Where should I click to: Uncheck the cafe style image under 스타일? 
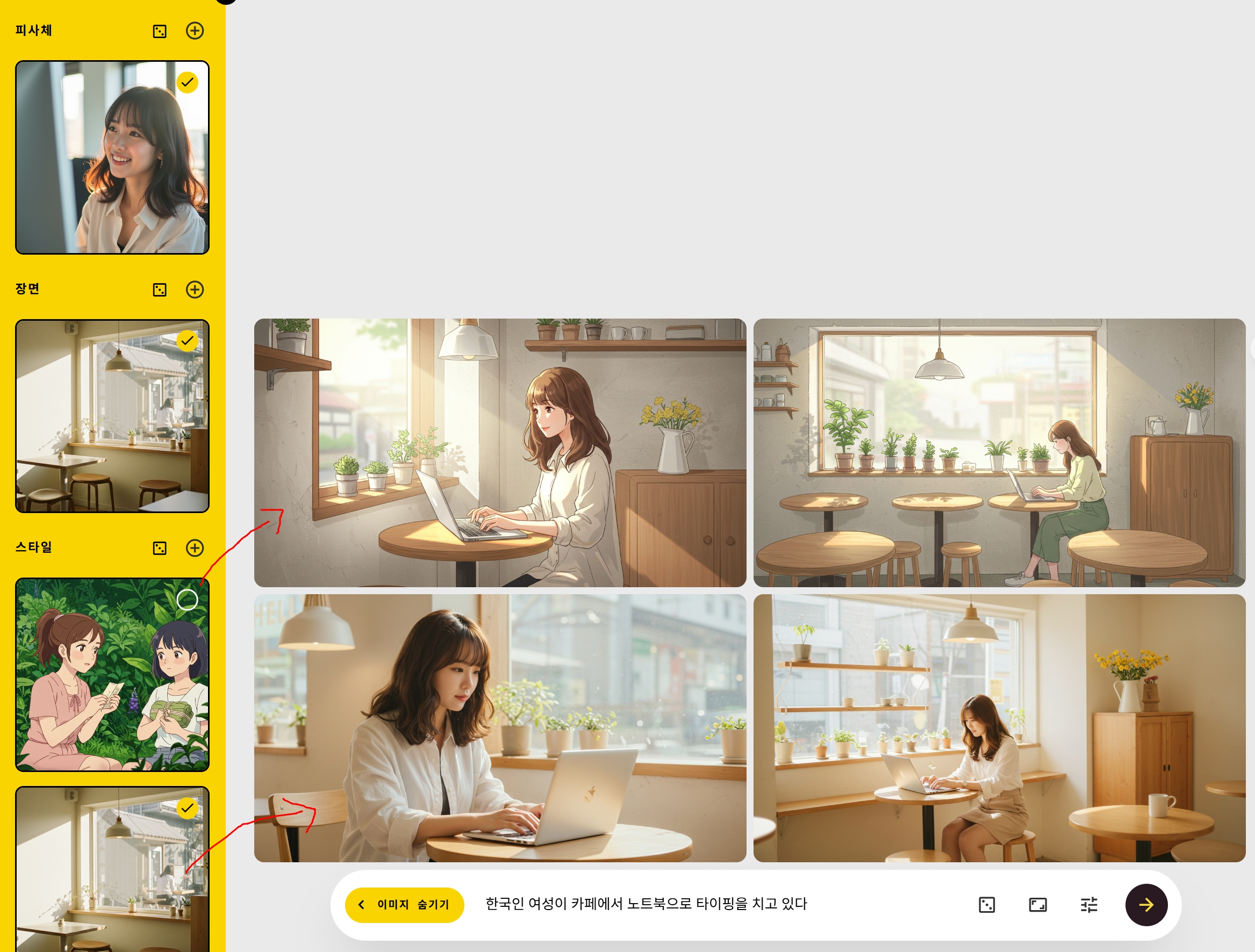187,808
